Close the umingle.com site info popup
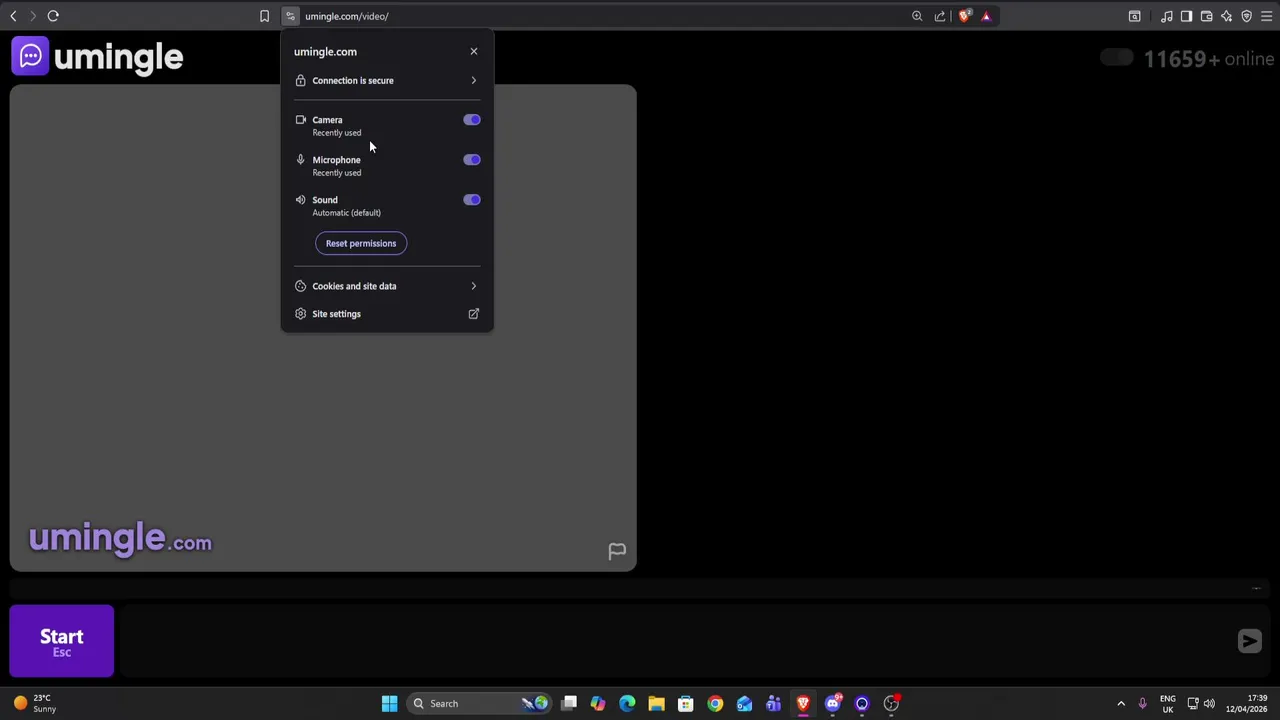The width and height of the screenshot is (1280, 720). click(x=474, y=51)
